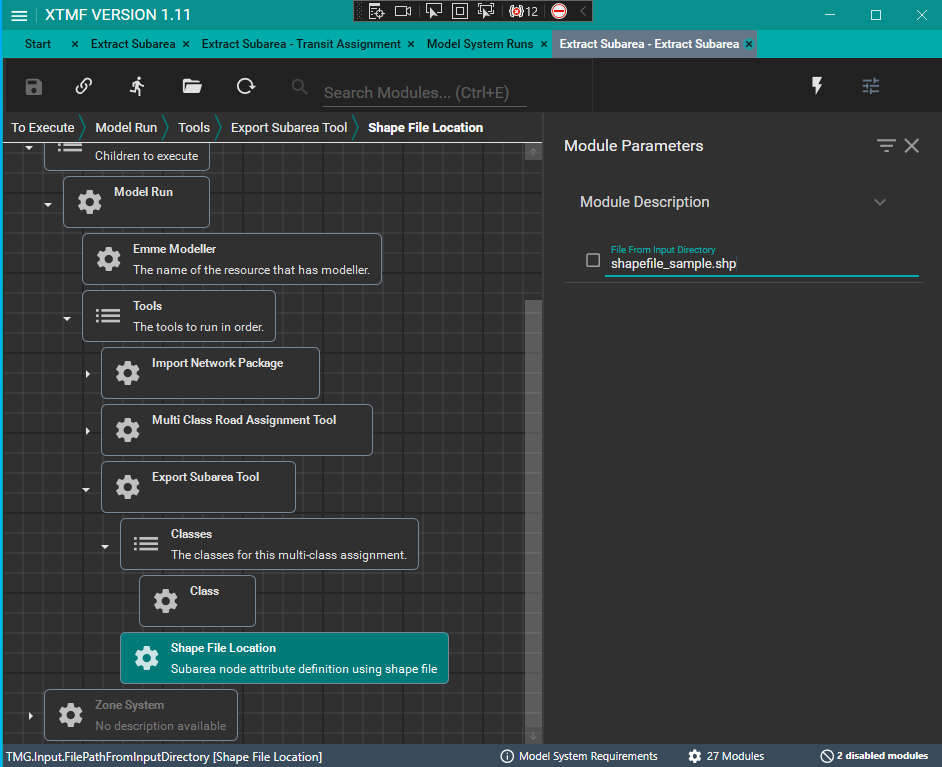Click the gear icon beside 27 Modules
The height and width of the screenshot is (767, 942).
[694, 756]
